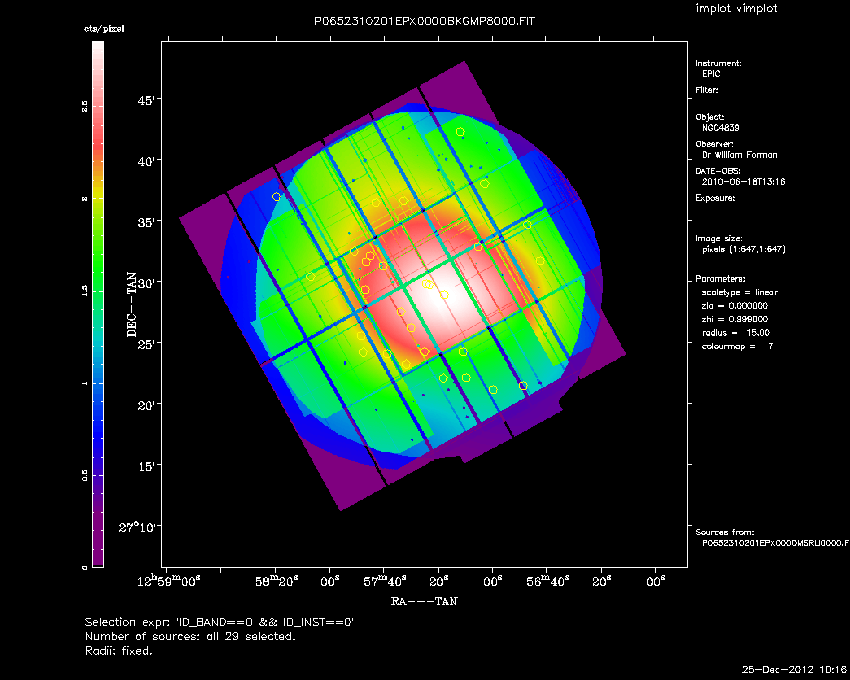Select the observer name Dr William Forman

point(739,155)
